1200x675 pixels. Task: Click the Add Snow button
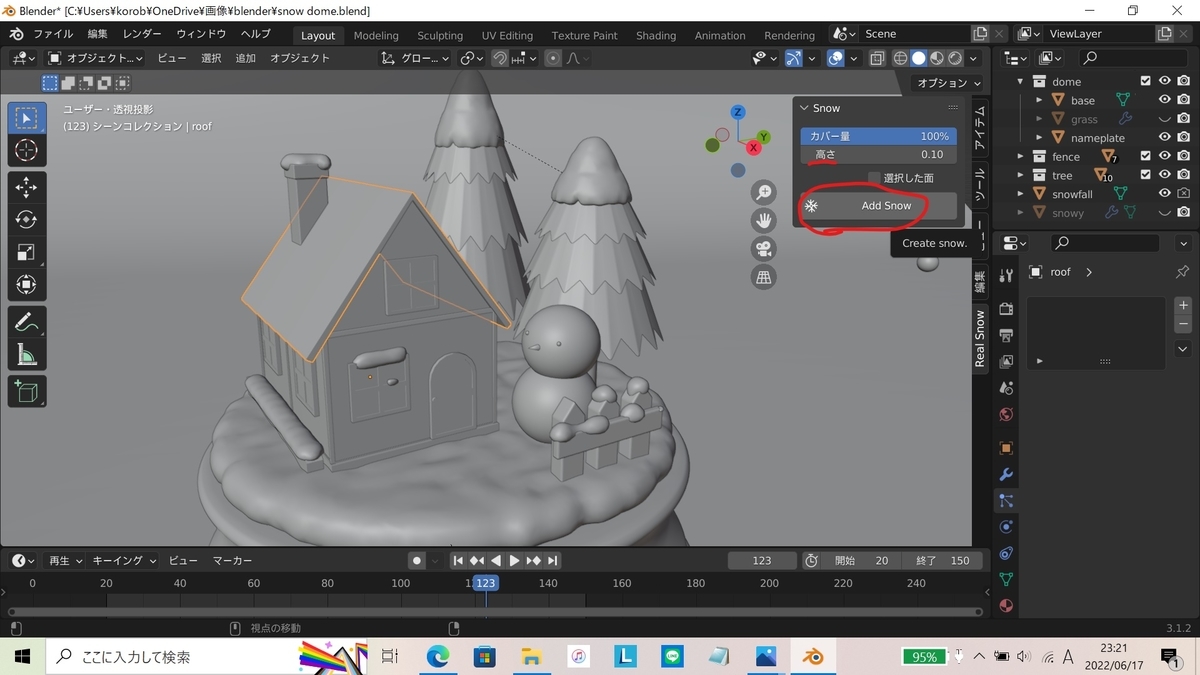click(878, 206)
